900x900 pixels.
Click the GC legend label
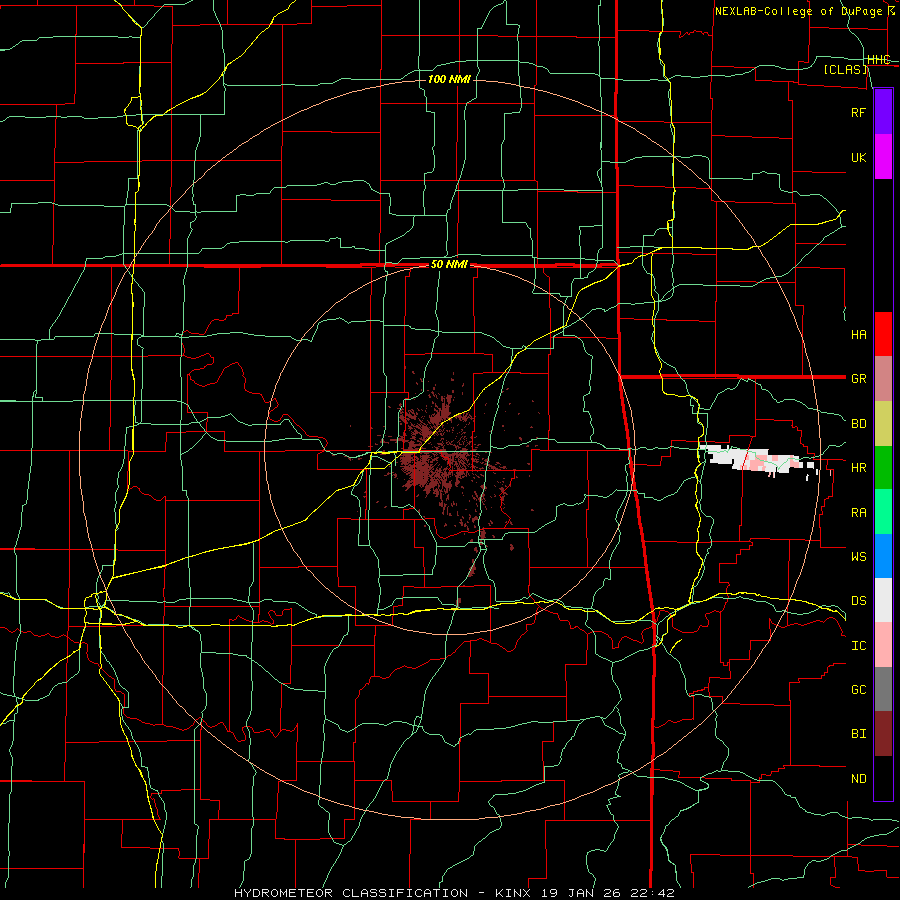click(x=858, y=690)
